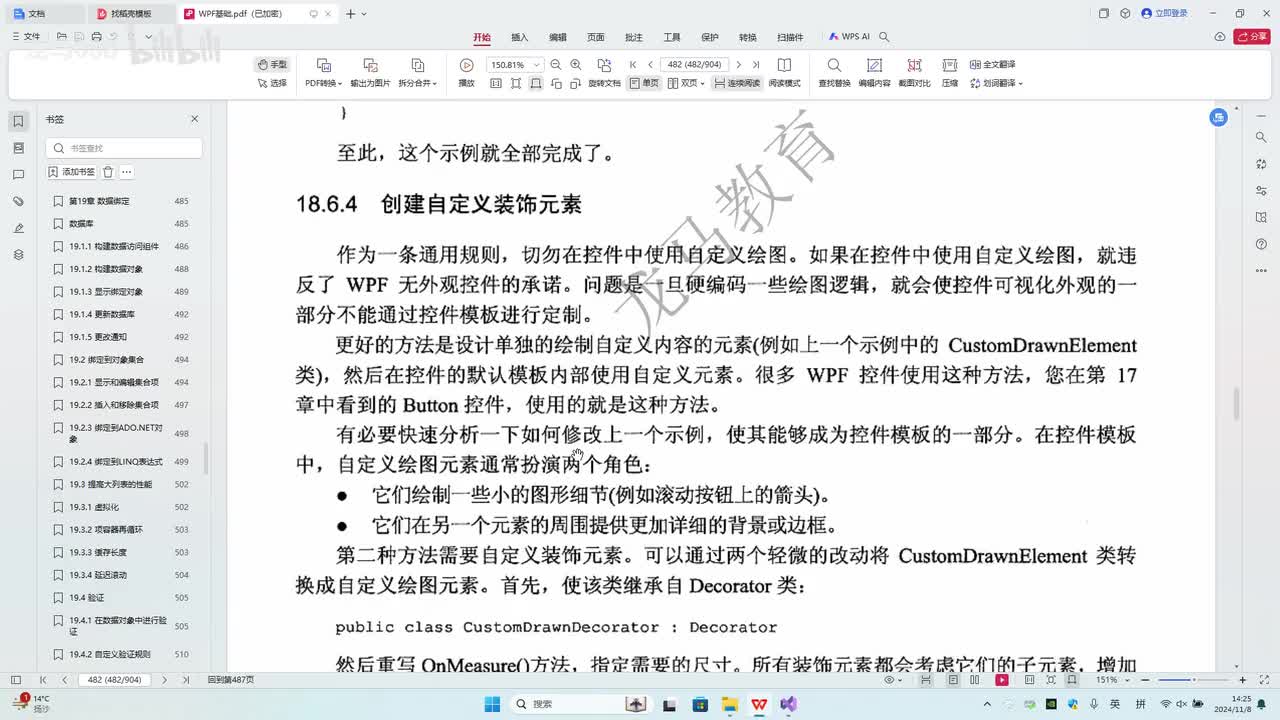Click 立即登录 login button
The width and height of the screenshot is (1280, 720).
click(1165, 14)
